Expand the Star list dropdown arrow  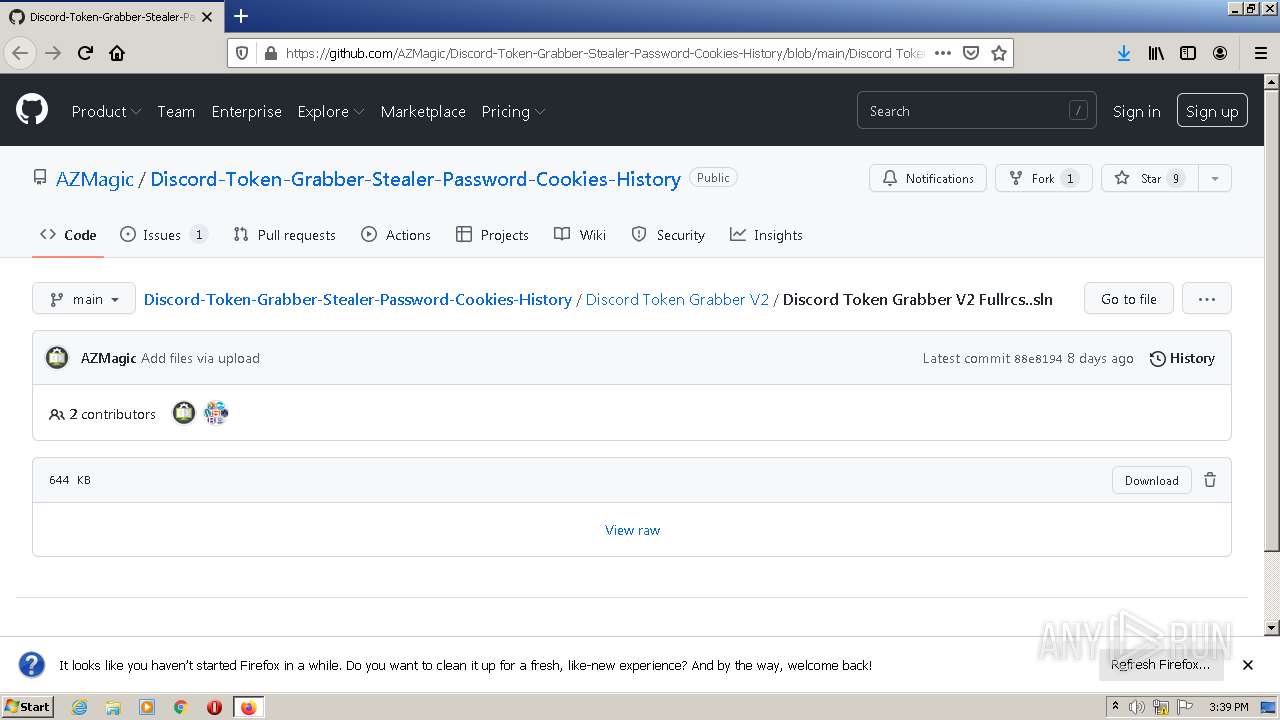[1214, 178]
